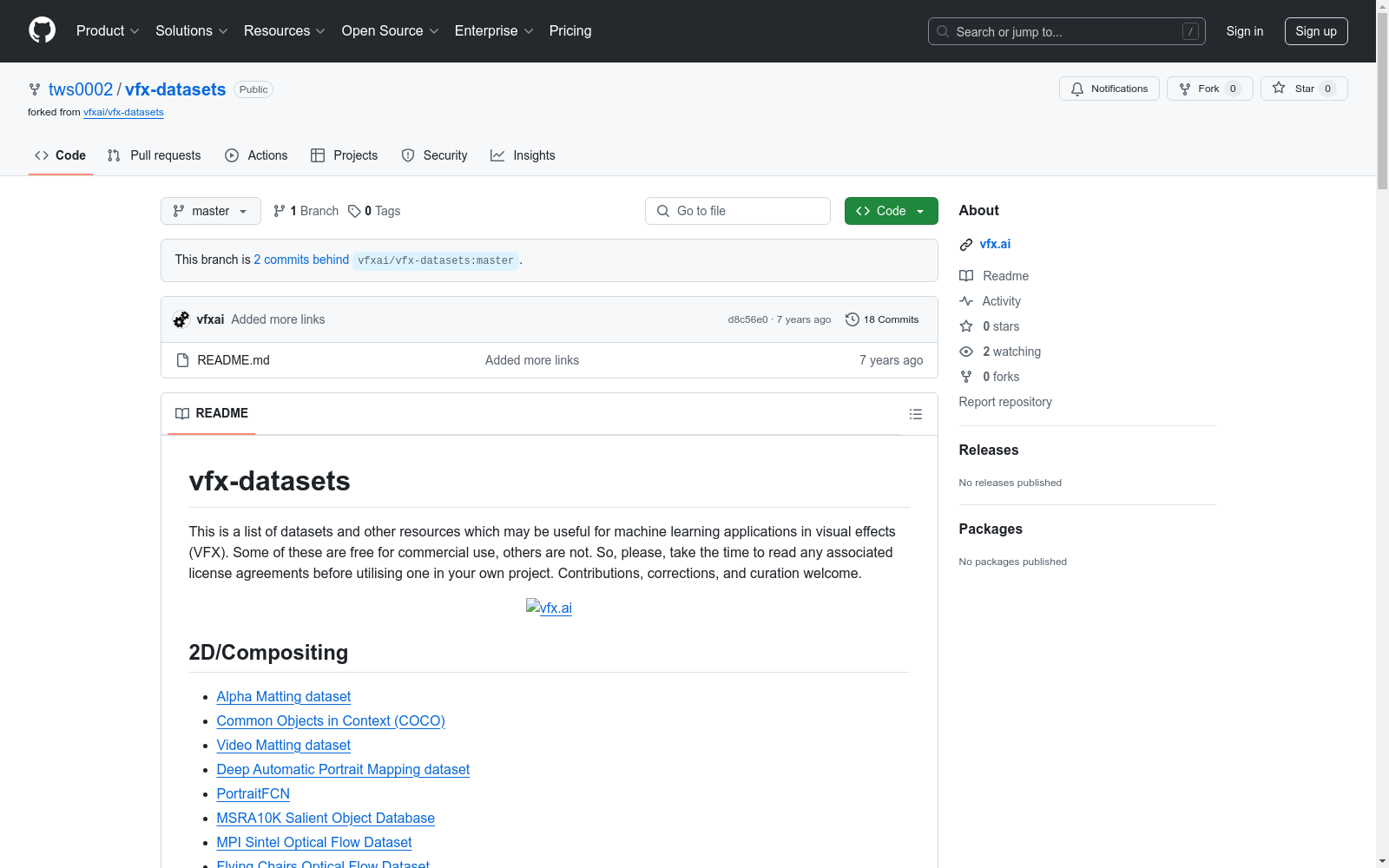1389x868 pixels.
Task: View the 2 watching link
Action: [x=1000, y=352]
